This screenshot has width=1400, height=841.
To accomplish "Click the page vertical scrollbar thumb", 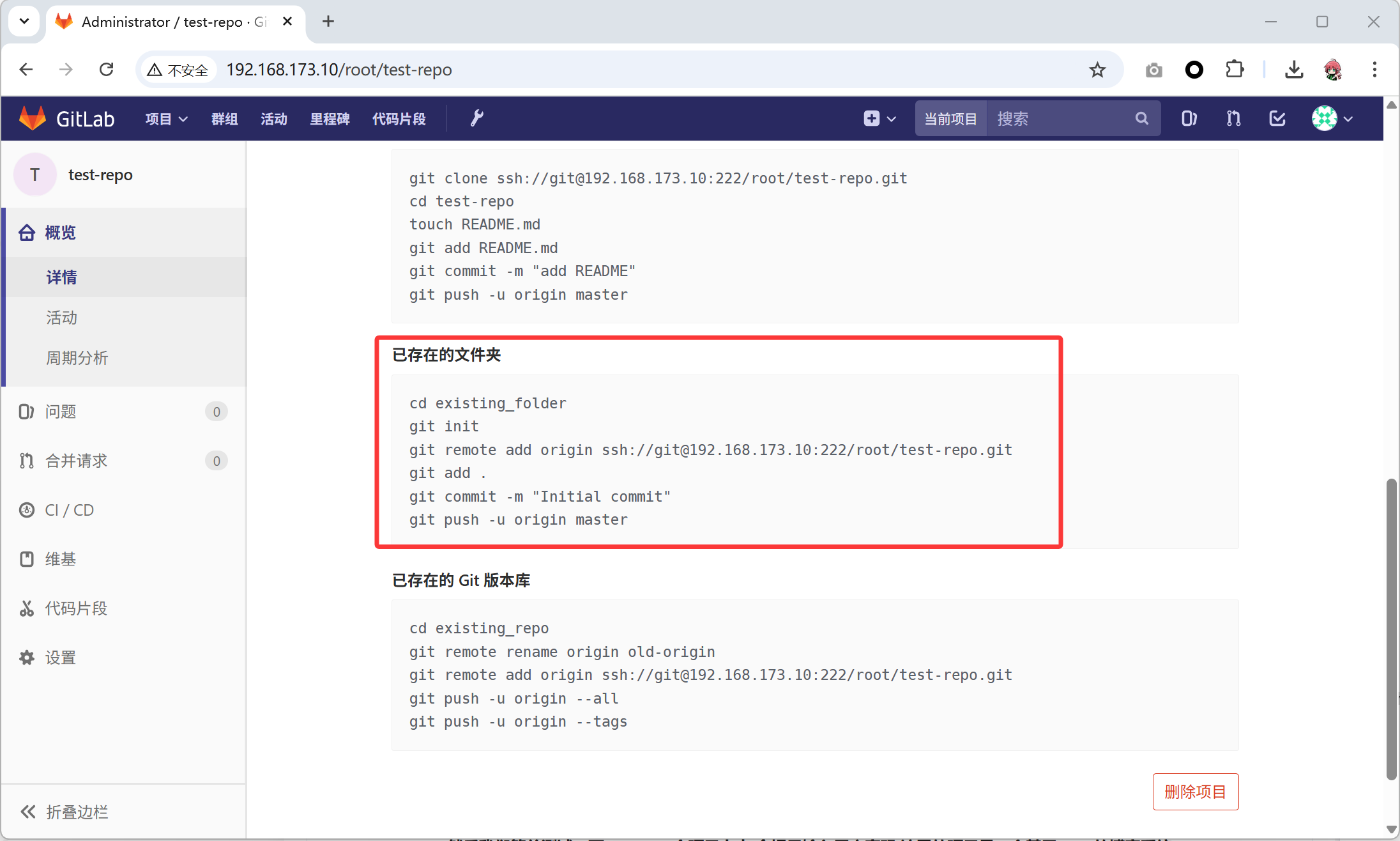I will click(x=1391, y=626).
